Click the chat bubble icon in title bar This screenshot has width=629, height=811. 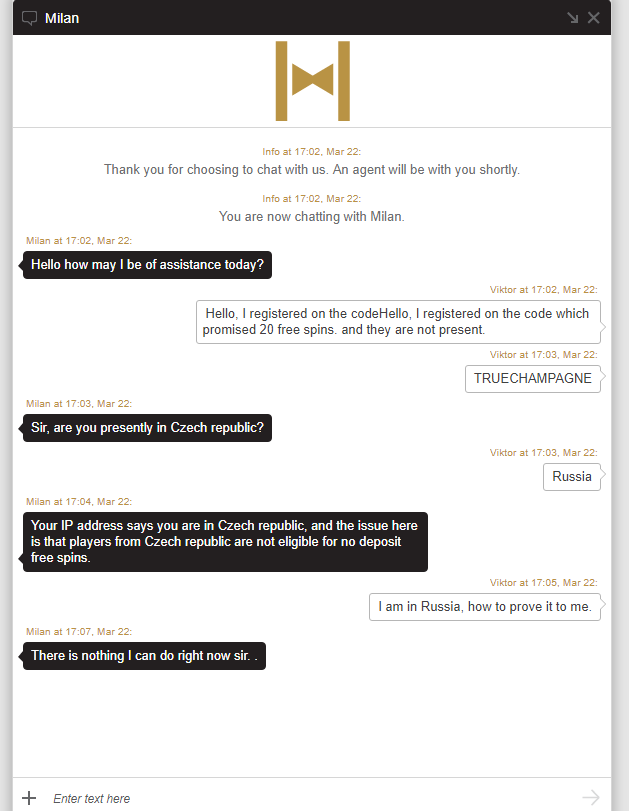pyautogui.click(x=30, y=18)
